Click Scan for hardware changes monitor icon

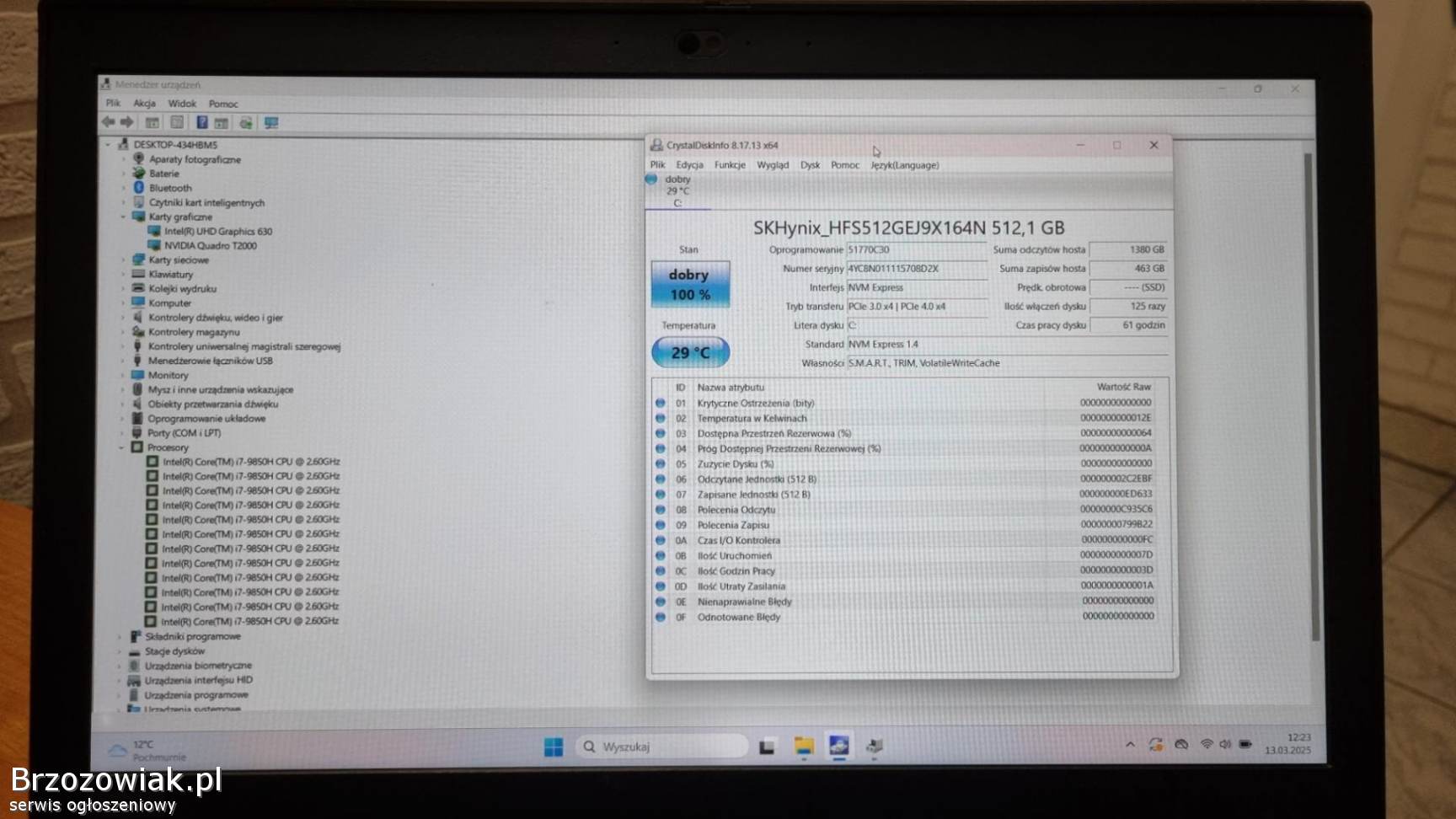pyautogui.click(x=271, y=123)
